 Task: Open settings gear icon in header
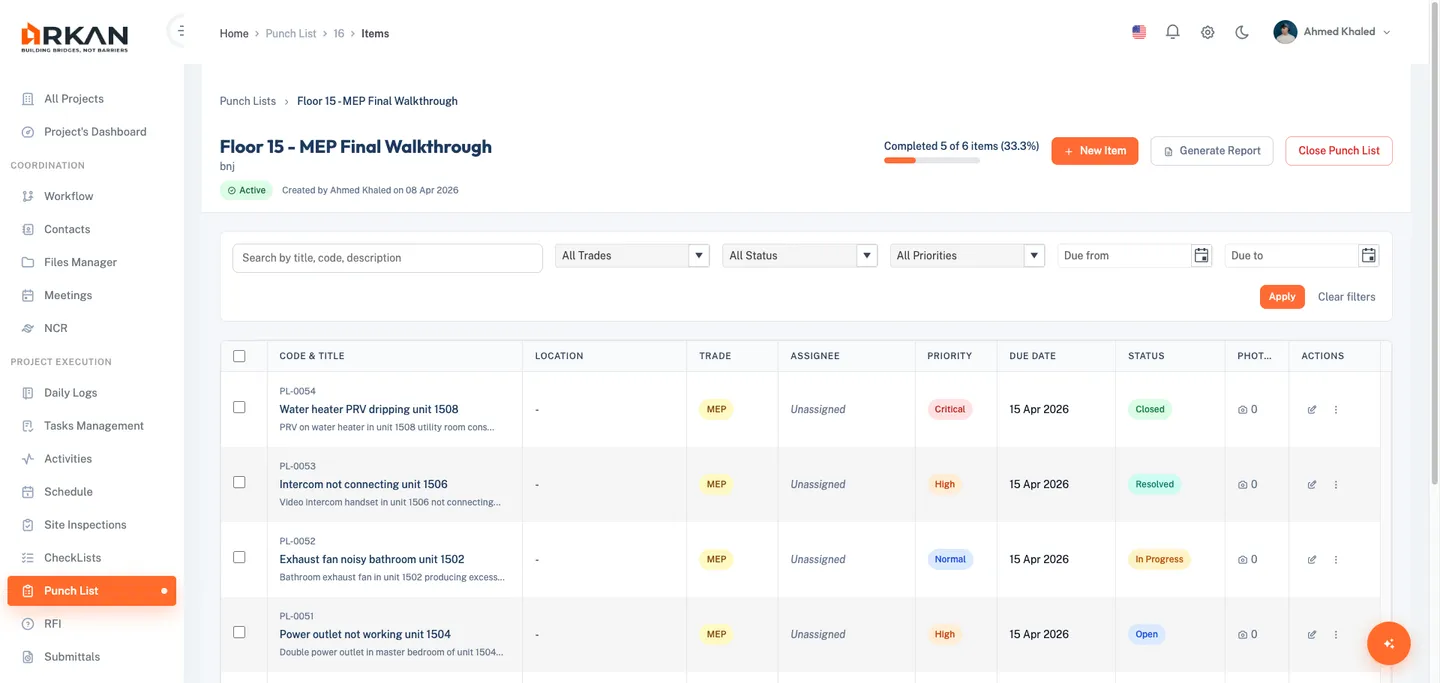pos(1208,32)
